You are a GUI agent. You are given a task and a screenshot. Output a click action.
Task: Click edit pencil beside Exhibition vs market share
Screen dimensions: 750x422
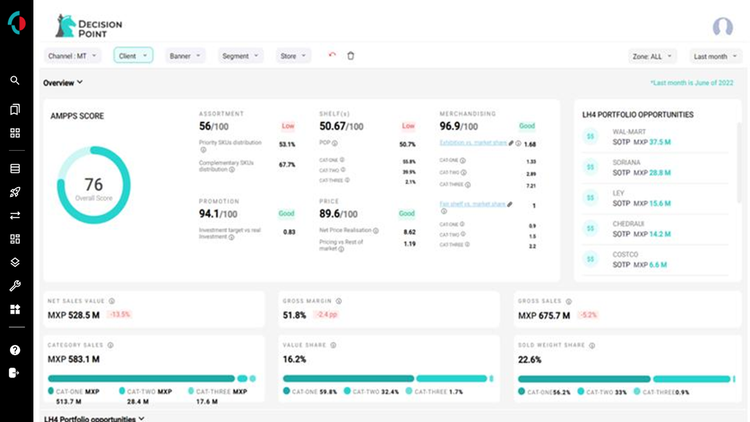click(511, 143)
